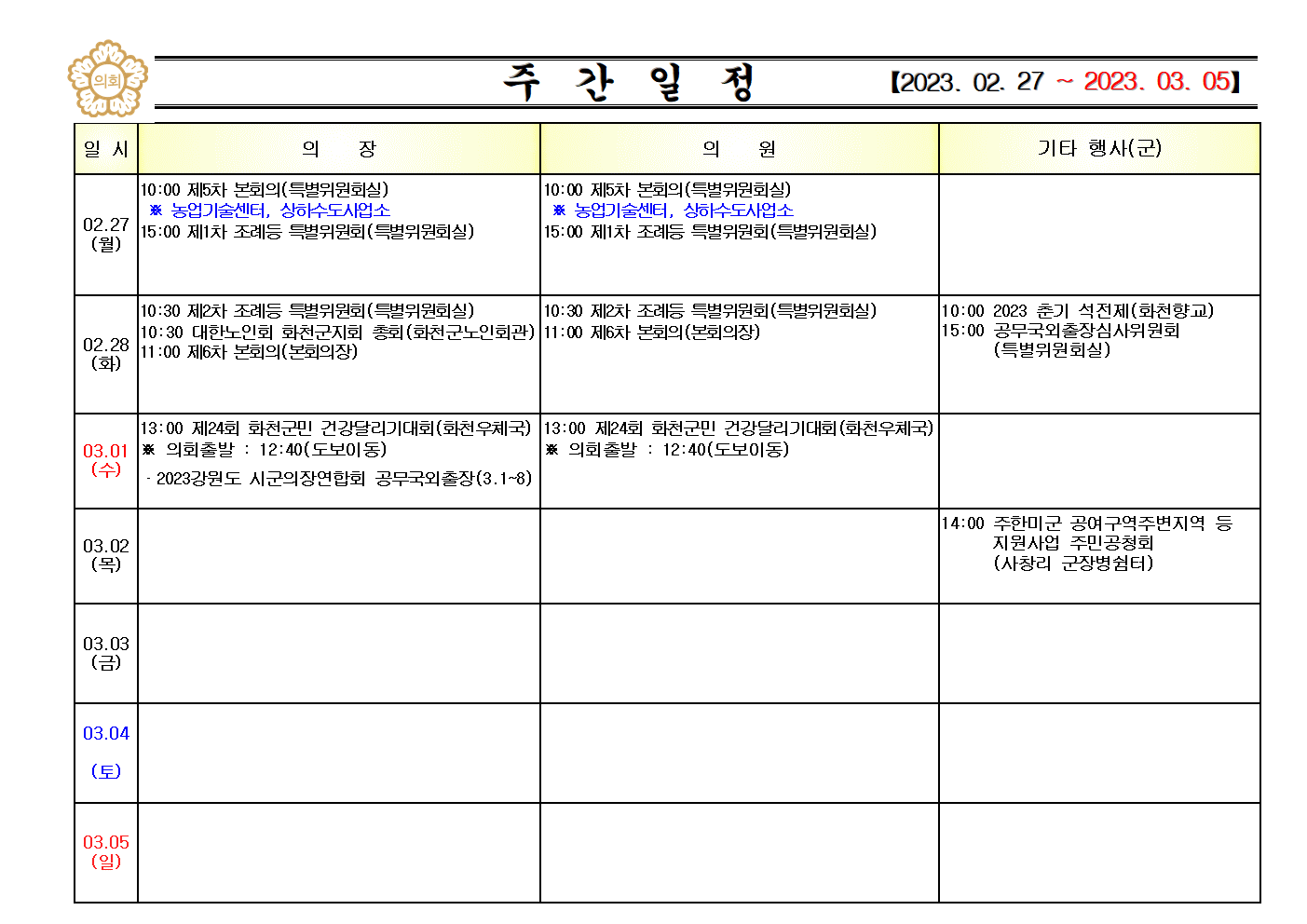
Task: Click 14:00 주한미군 공여구역주변지역 entry
Action: pos(1087,523)
